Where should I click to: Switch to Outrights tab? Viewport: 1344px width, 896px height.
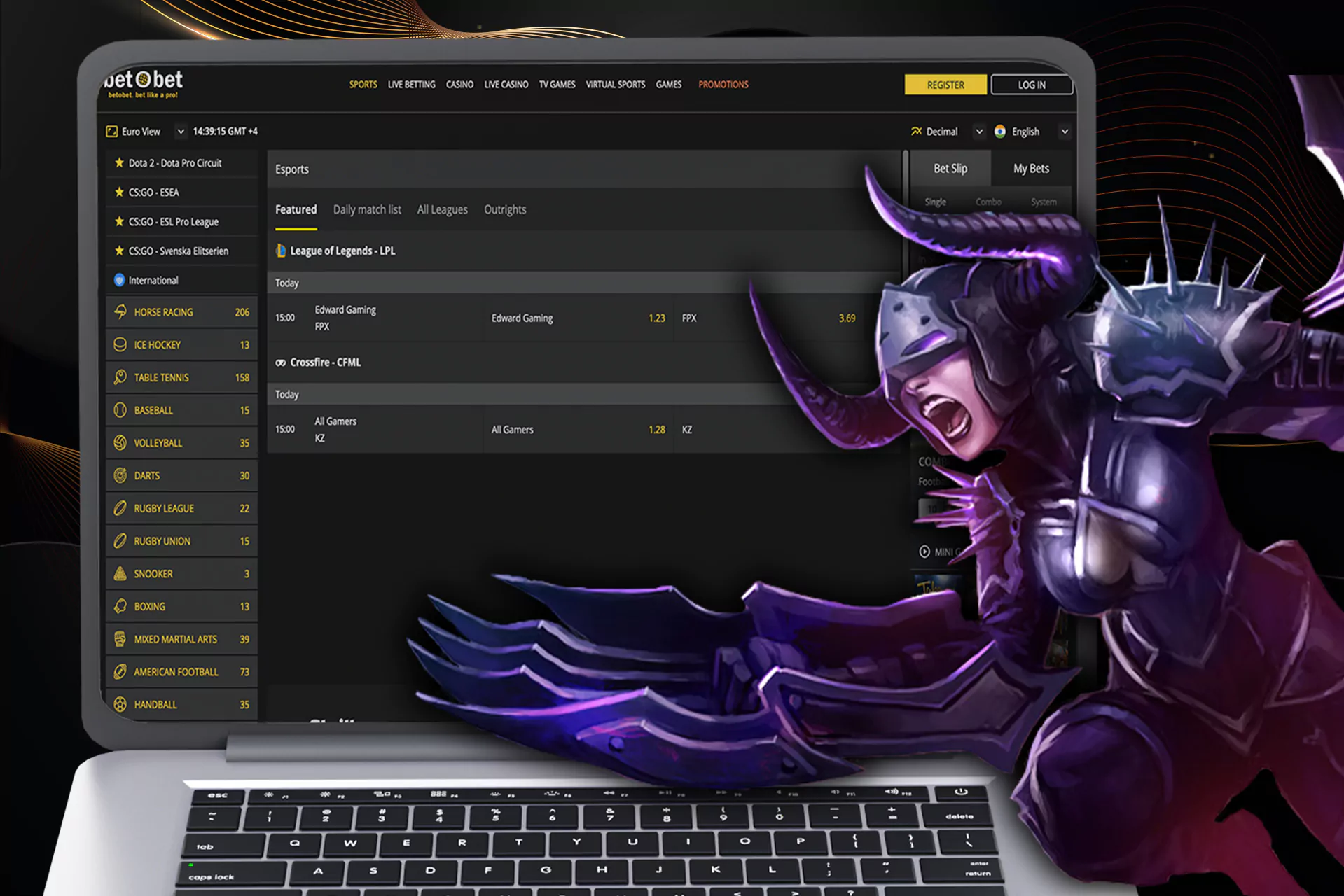pos(505,209)
